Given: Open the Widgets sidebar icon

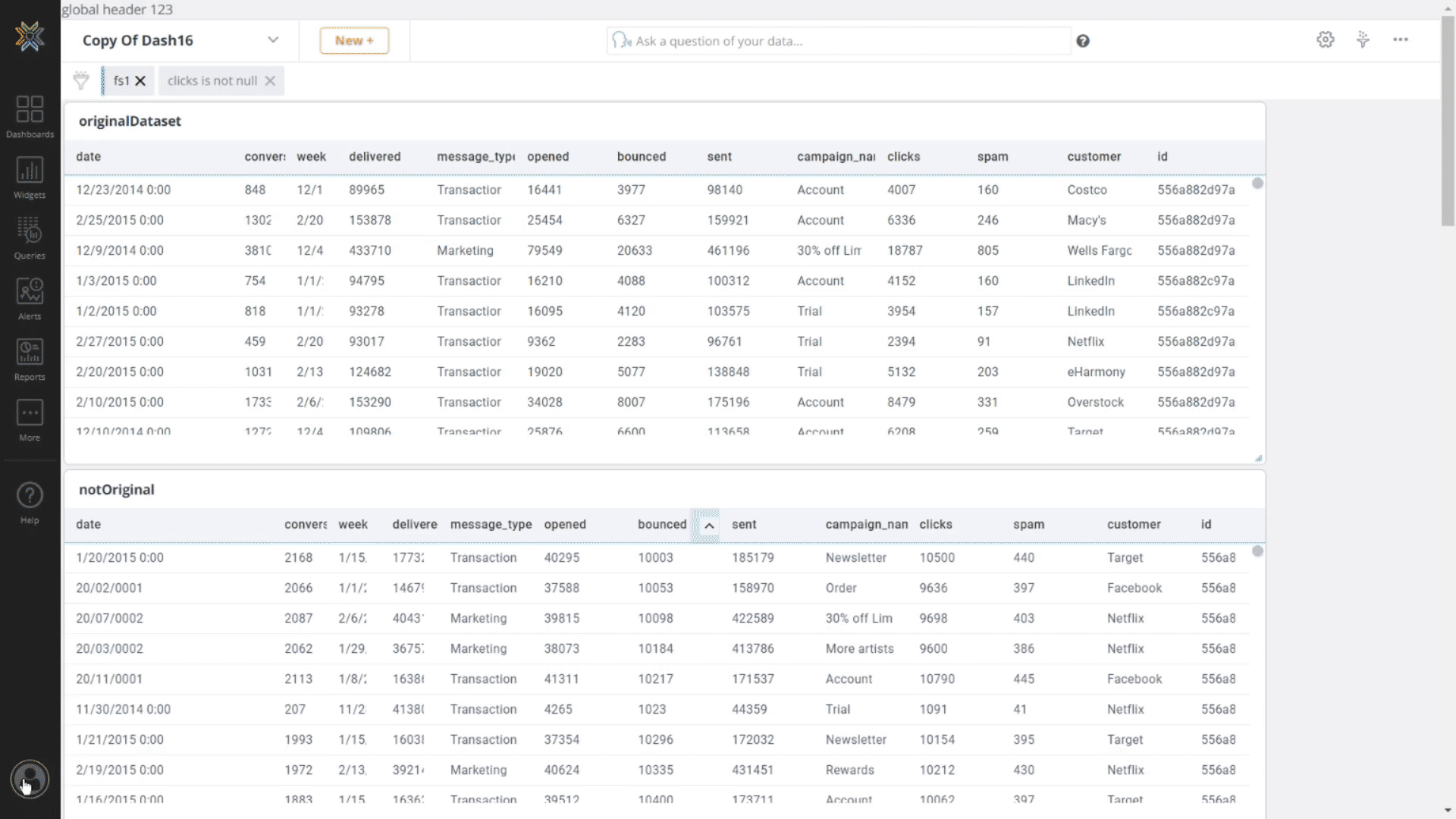Looking at the screenshot, I should click(x=30, y=177).
